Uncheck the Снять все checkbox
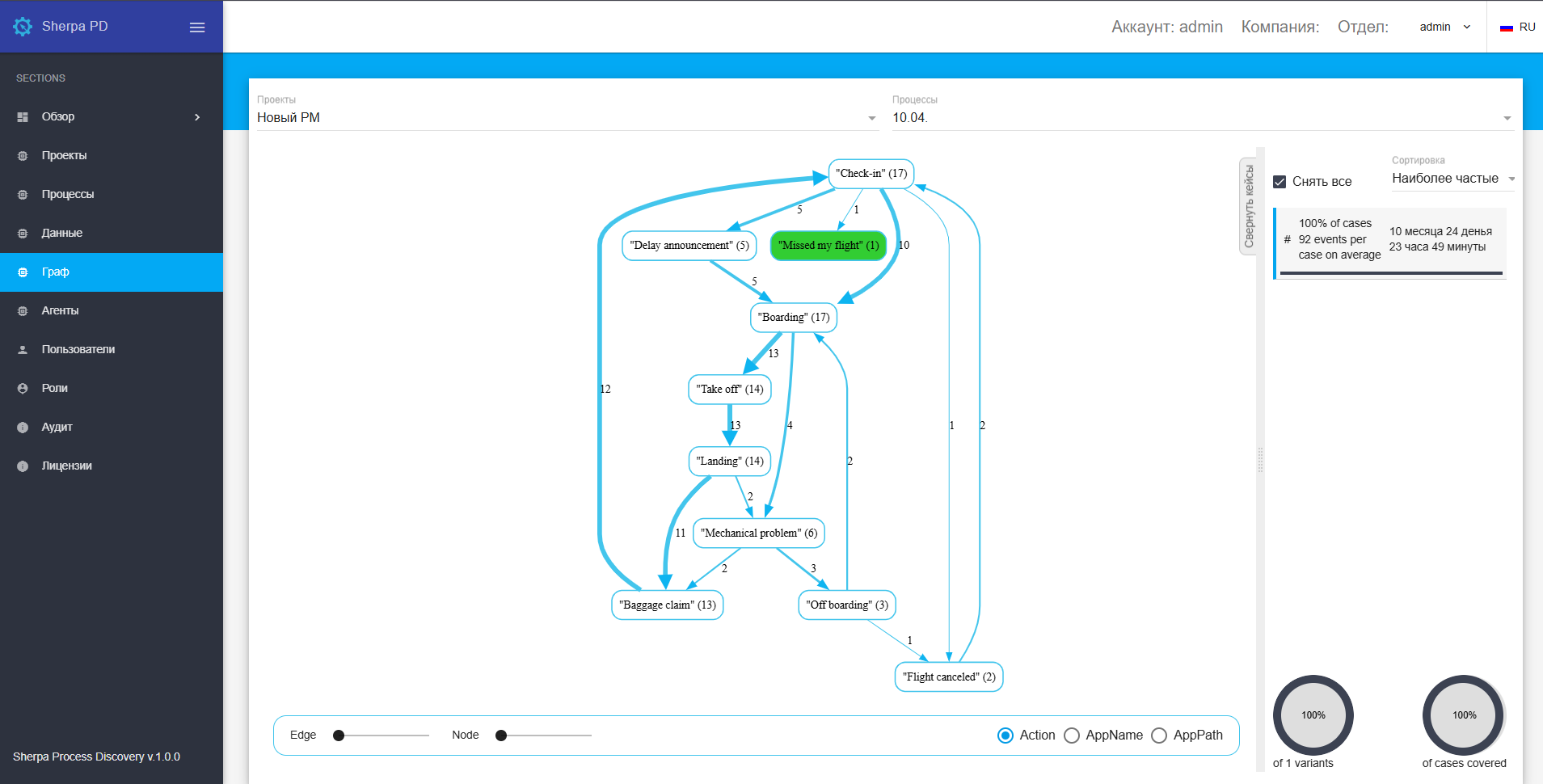 (x=1280, y=182)
